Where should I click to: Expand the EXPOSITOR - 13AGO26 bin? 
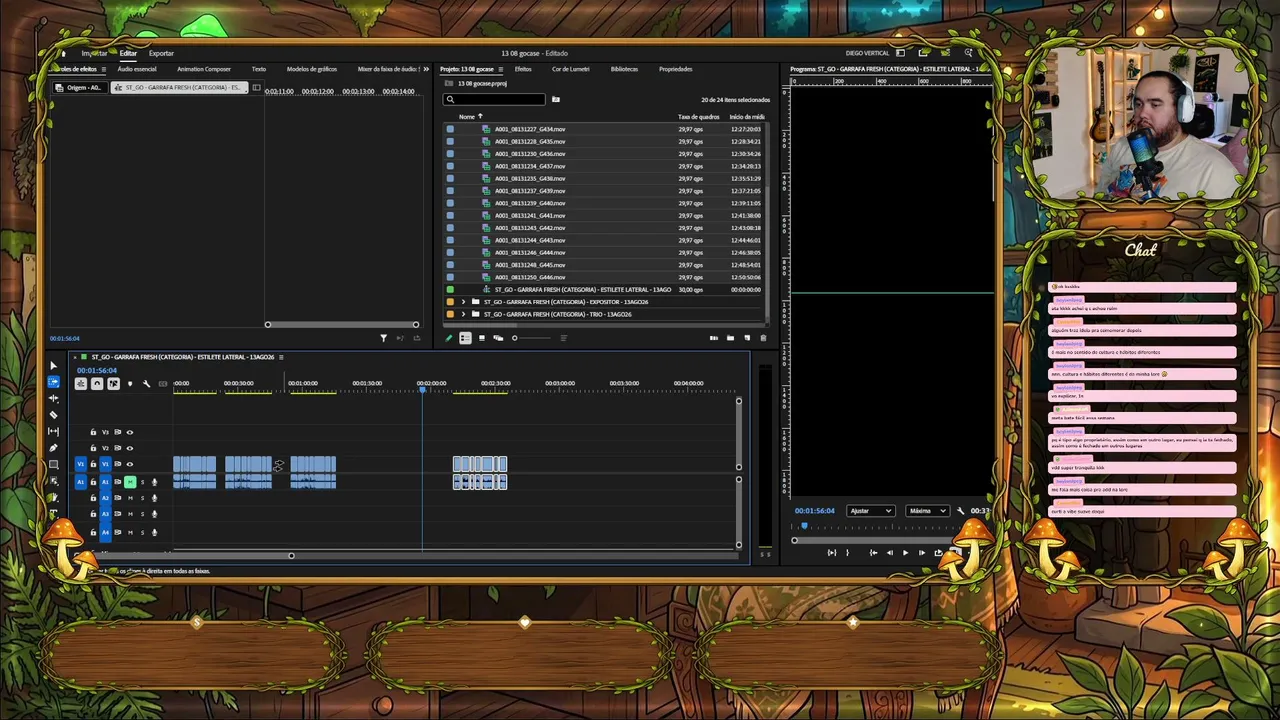(x=463, y=302)
